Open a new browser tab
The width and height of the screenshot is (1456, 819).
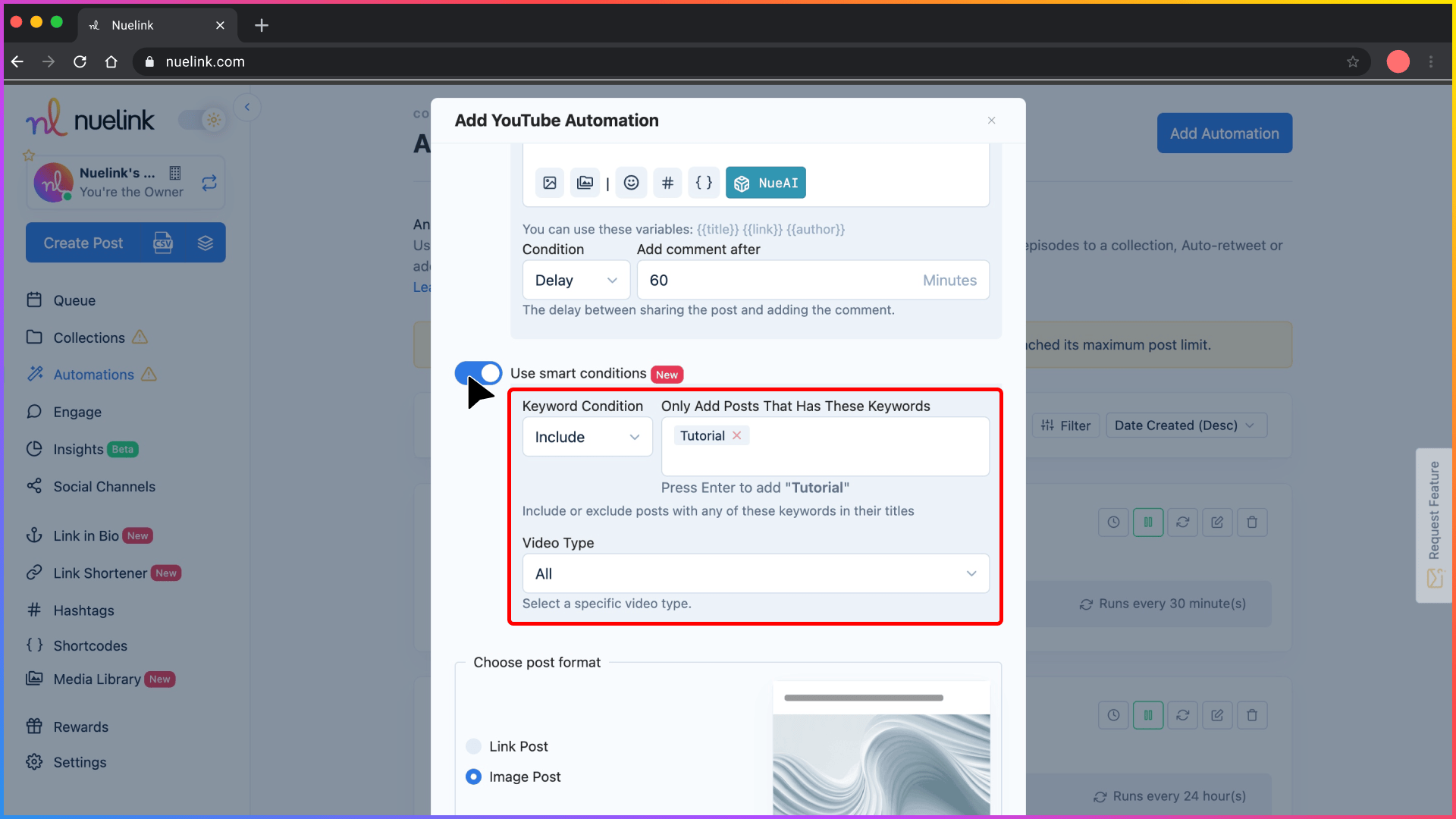tap(262, 25)
